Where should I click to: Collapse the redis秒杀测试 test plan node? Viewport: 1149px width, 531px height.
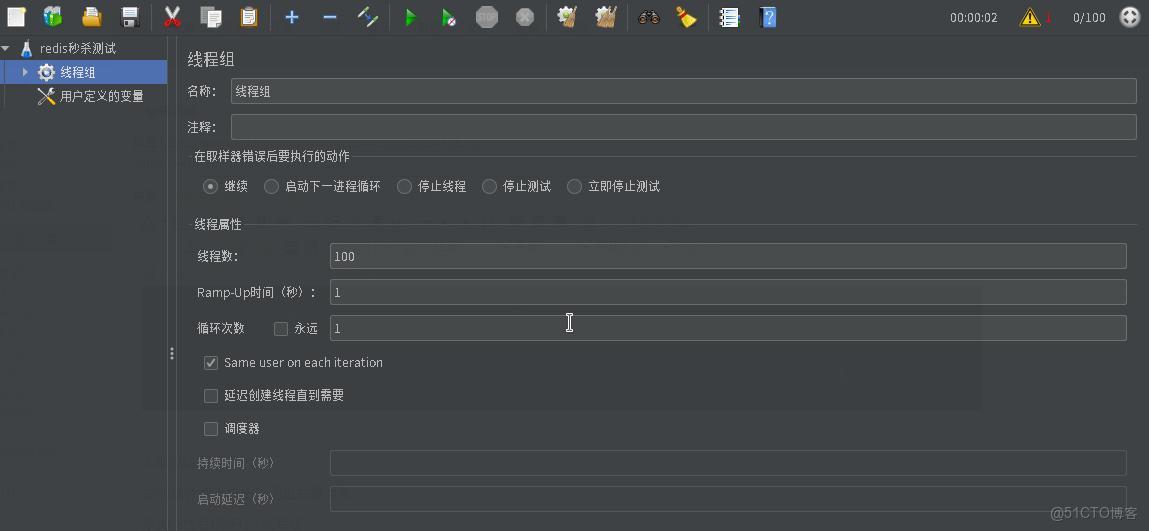pos(7,48)
